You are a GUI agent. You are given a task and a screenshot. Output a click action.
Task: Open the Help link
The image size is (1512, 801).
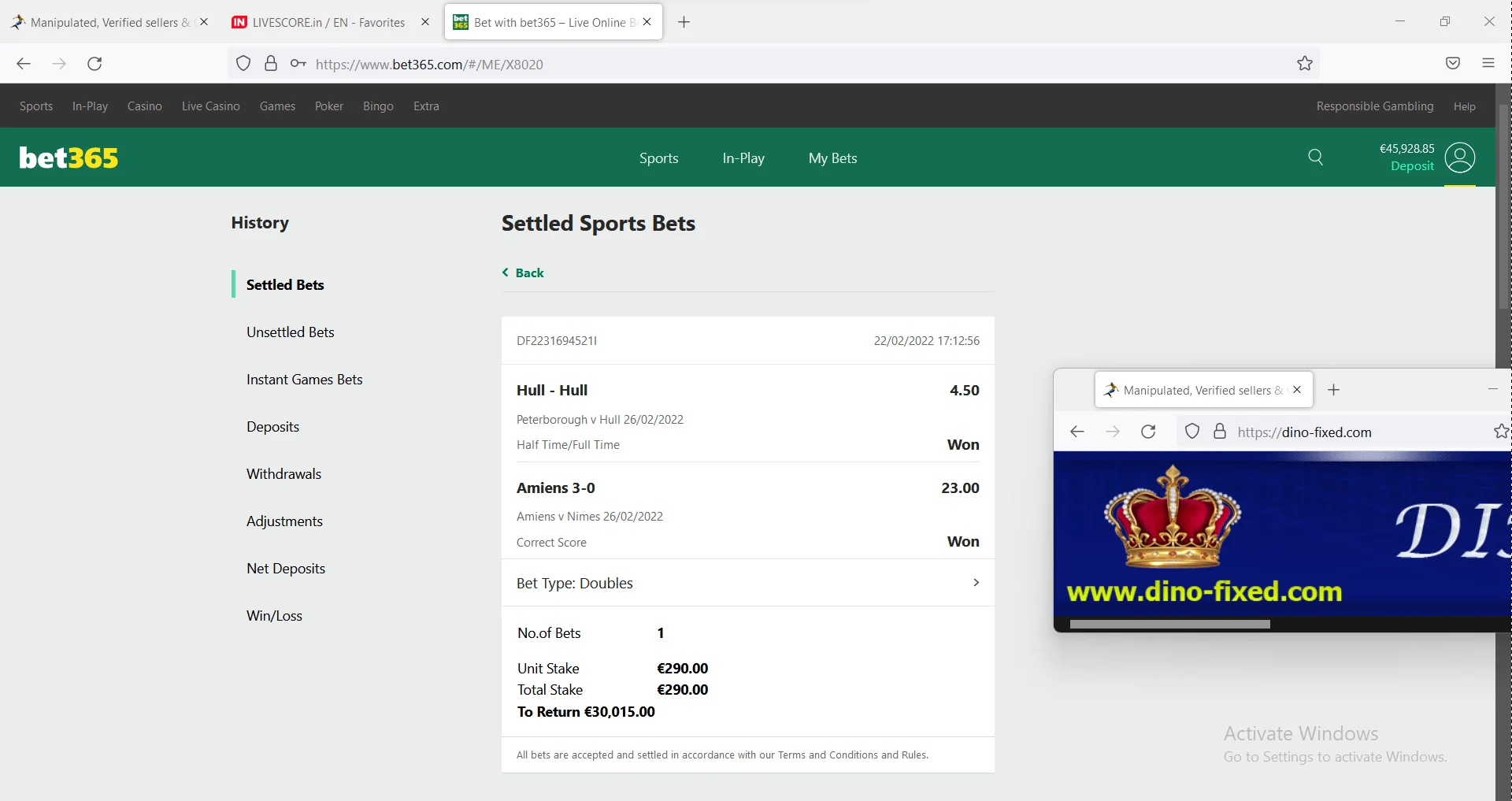(1465, 106)
